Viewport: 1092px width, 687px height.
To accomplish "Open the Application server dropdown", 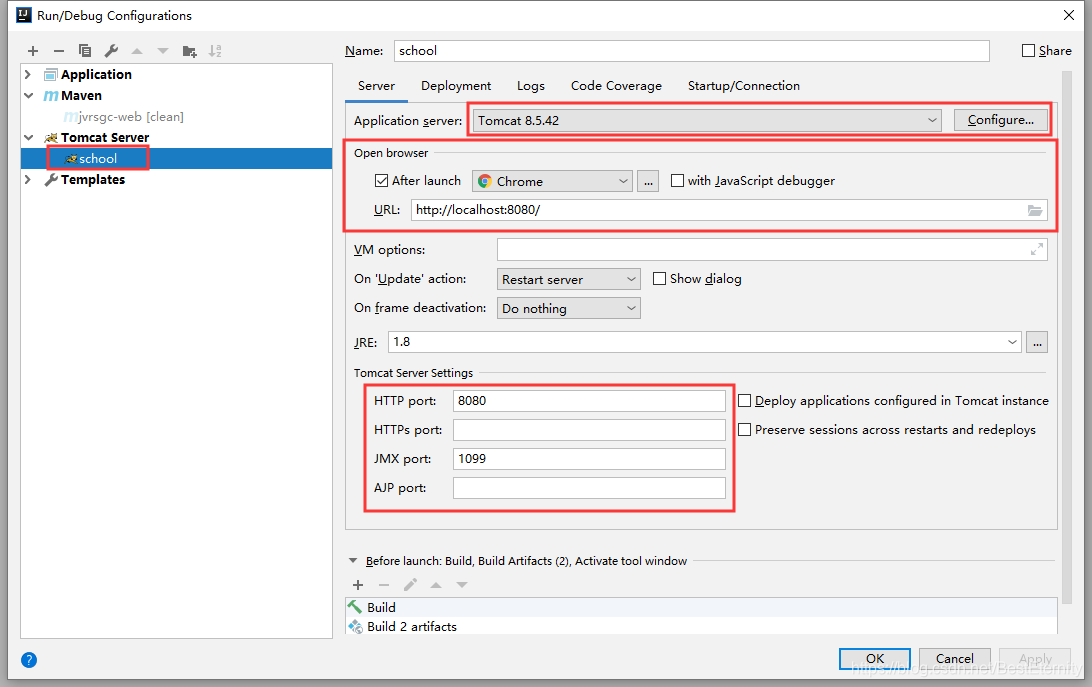I will tap(706, 121).
